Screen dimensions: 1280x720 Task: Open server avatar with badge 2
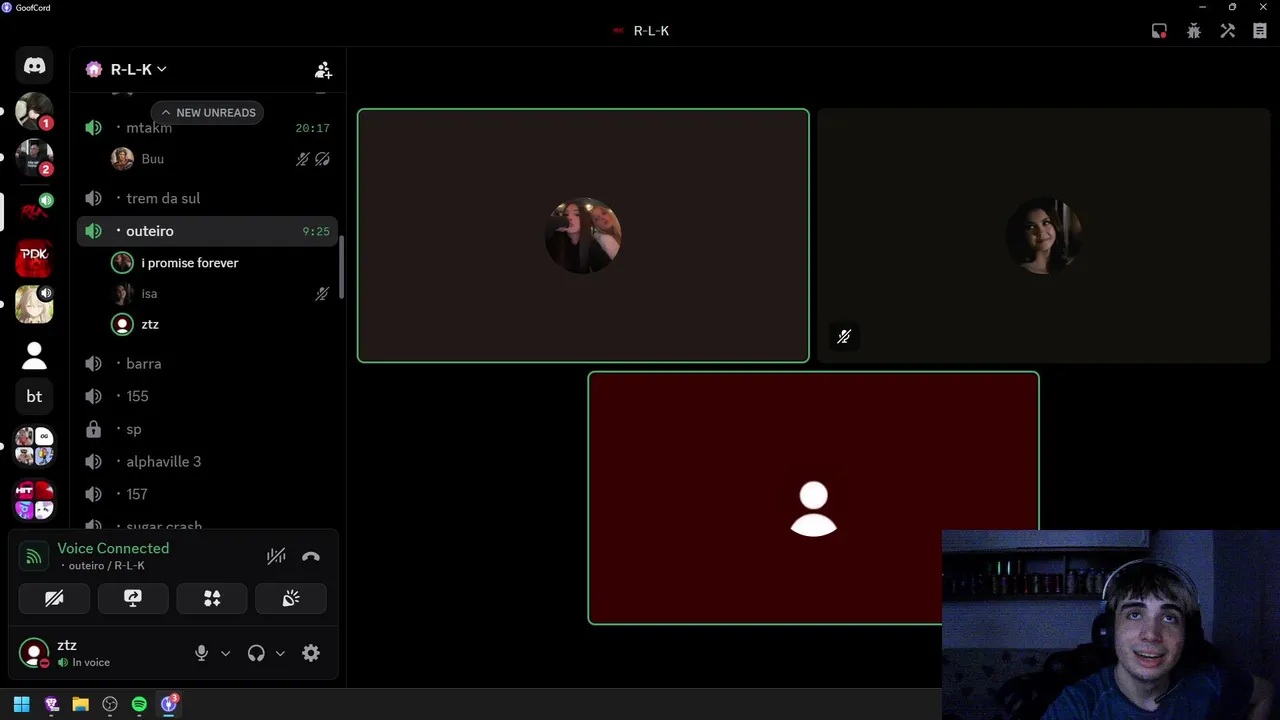pyautogui.click(x=34, y=158)
